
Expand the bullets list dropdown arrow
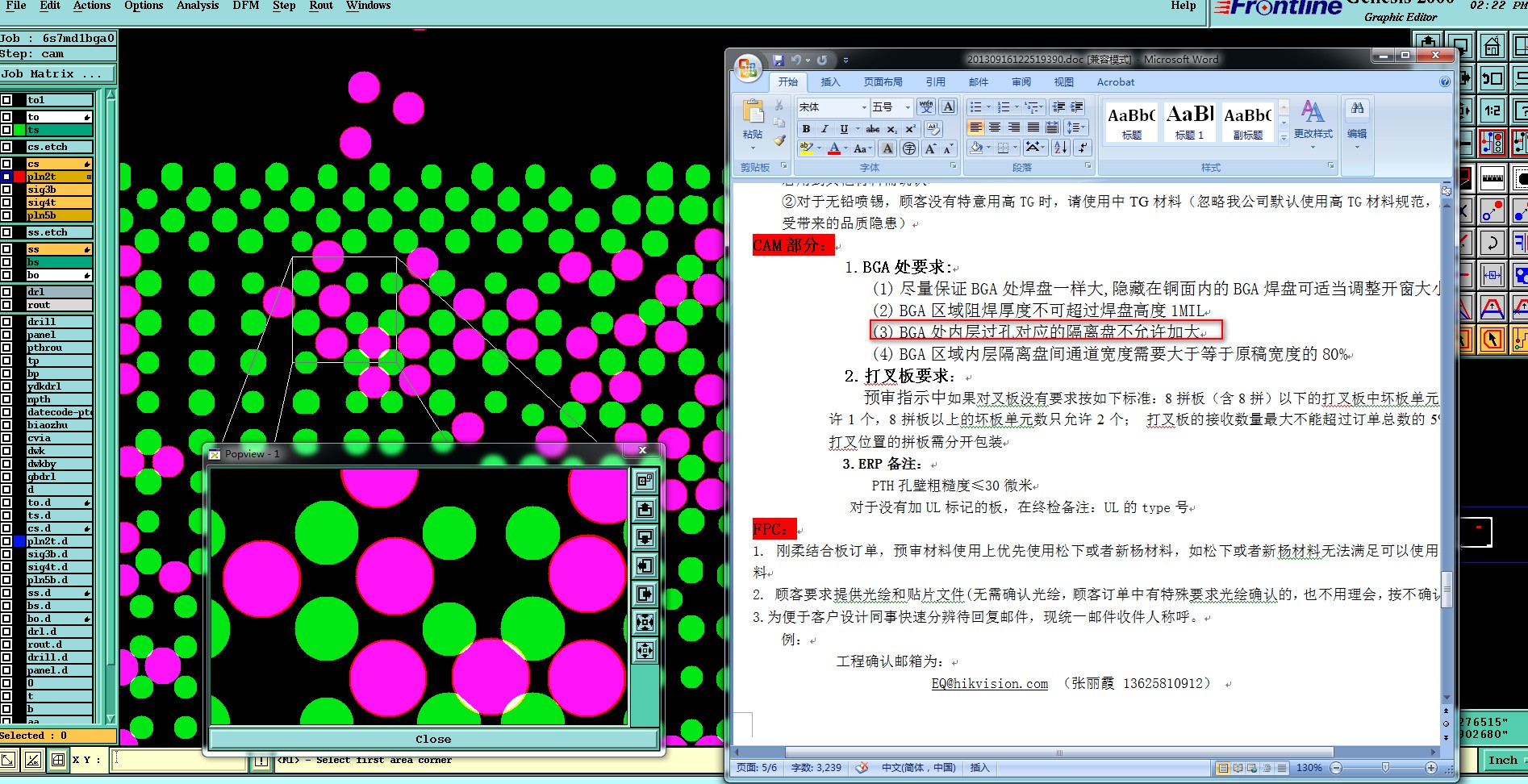click(988, 107)
